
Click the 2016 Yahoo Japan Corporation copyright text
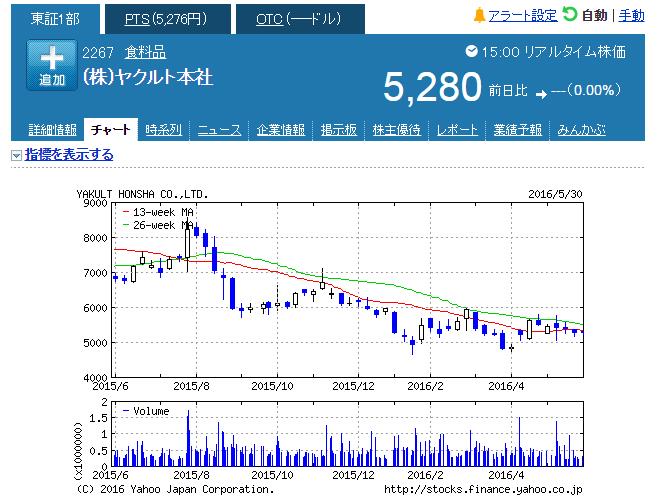tap(175, 489)
